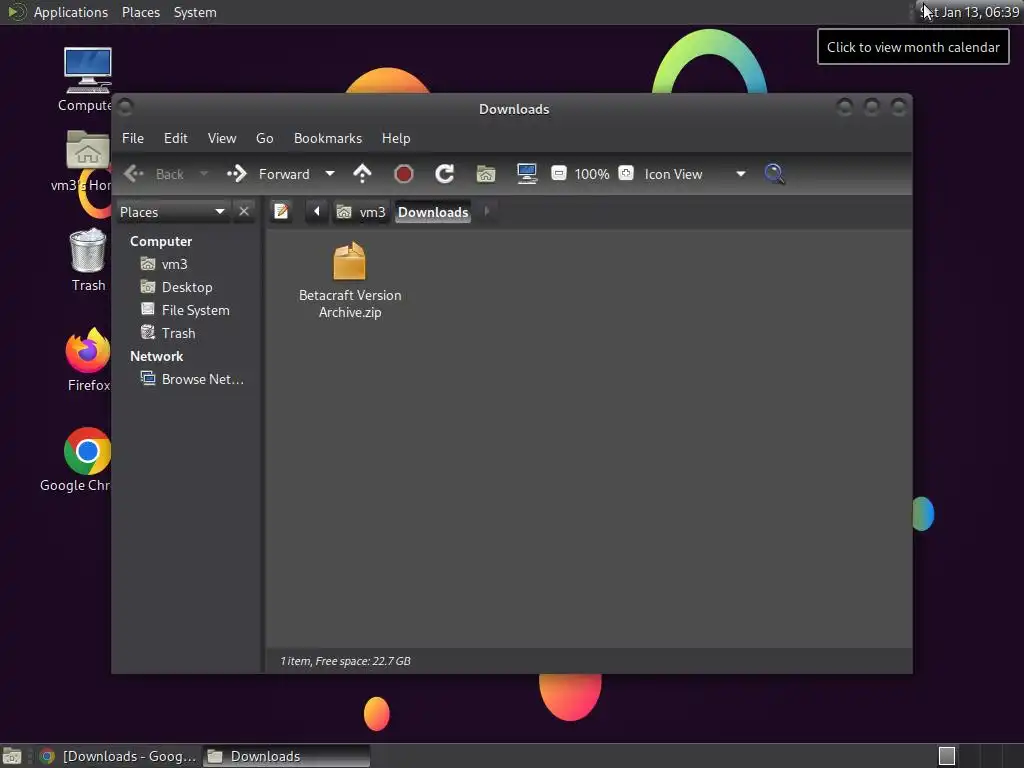Screen dimensions: 1024x768
Task: Click the Network sidebar heading
Action: point(156,357)
